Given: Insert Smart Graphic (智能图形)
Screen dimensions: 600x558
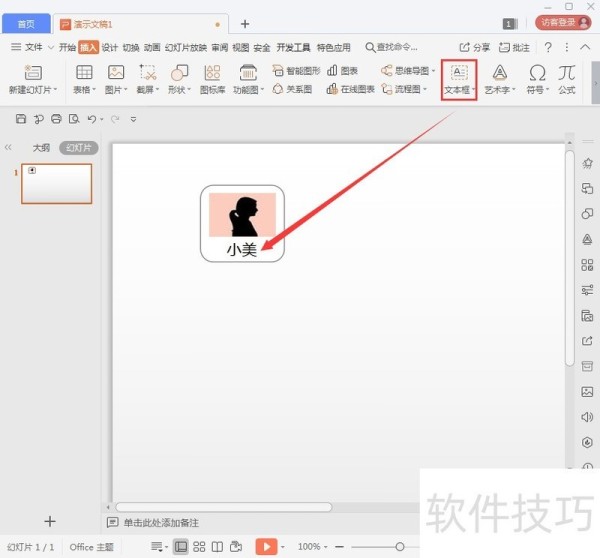Looking at the screenshot, I should pos(297,71).
